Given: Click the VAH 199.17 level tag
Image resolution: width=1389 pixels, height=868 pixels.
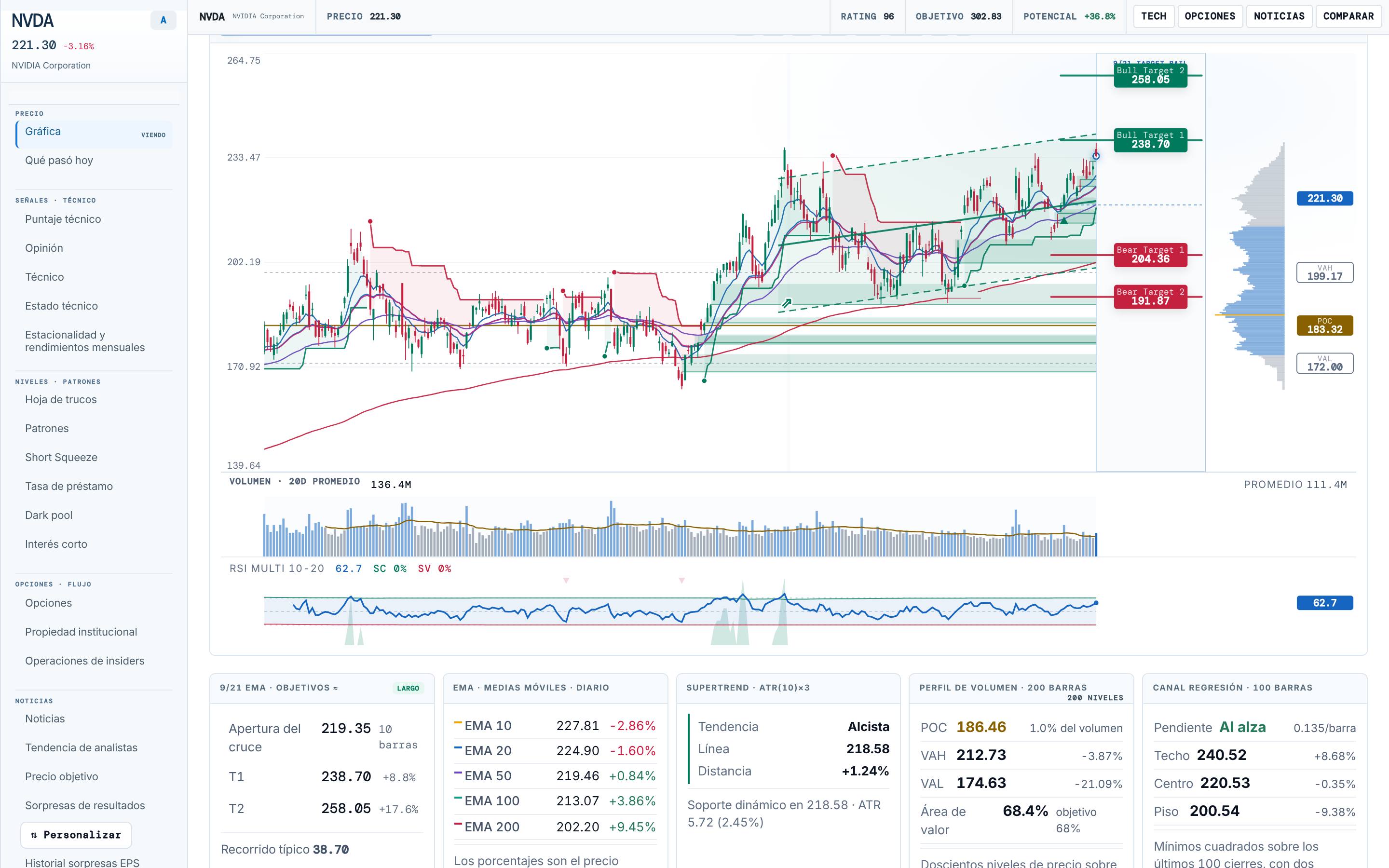Looking at the screenshot, I should click(x=1325, y=272).
